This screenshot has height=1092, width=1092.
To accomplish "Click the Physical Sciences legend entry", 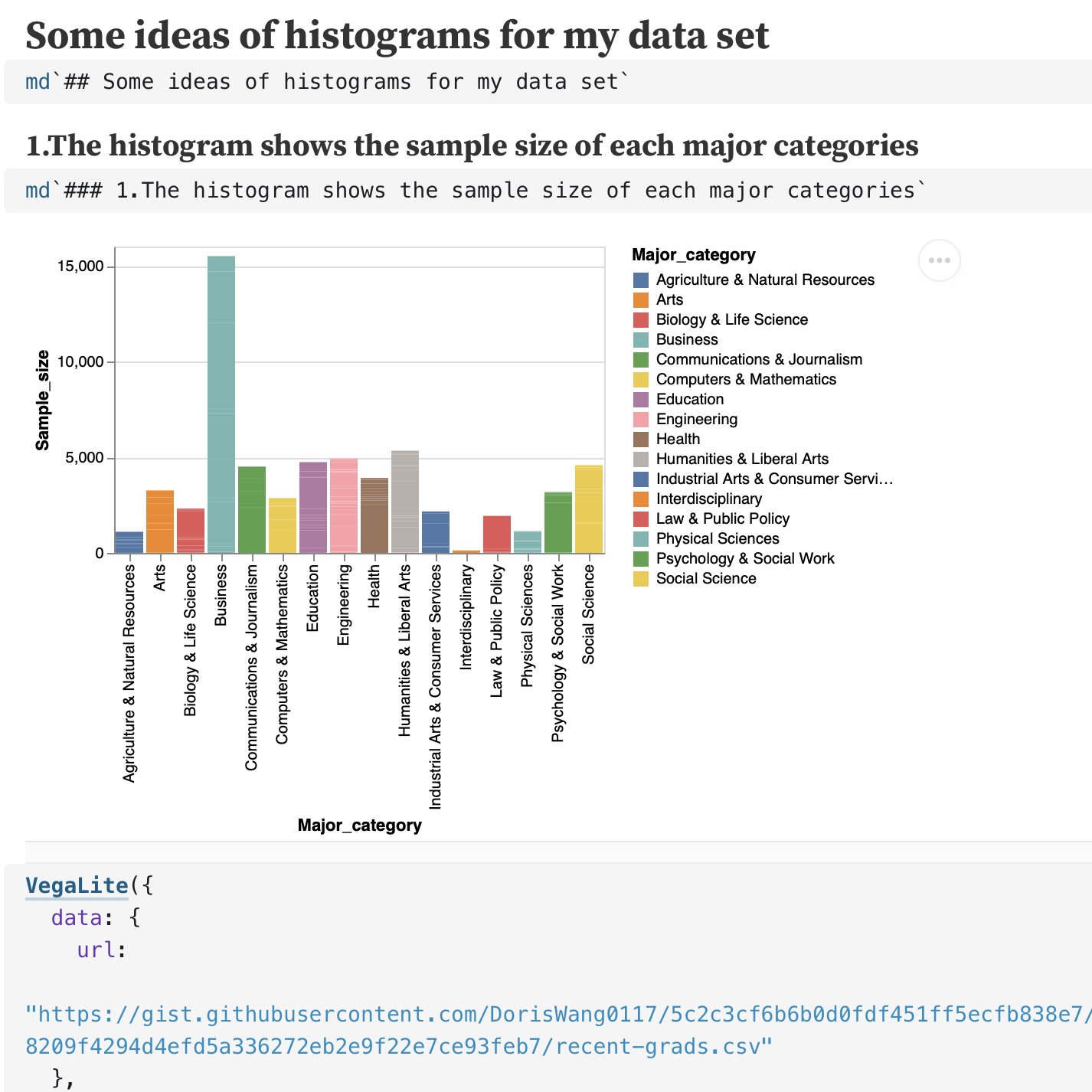I will [706, 539].
